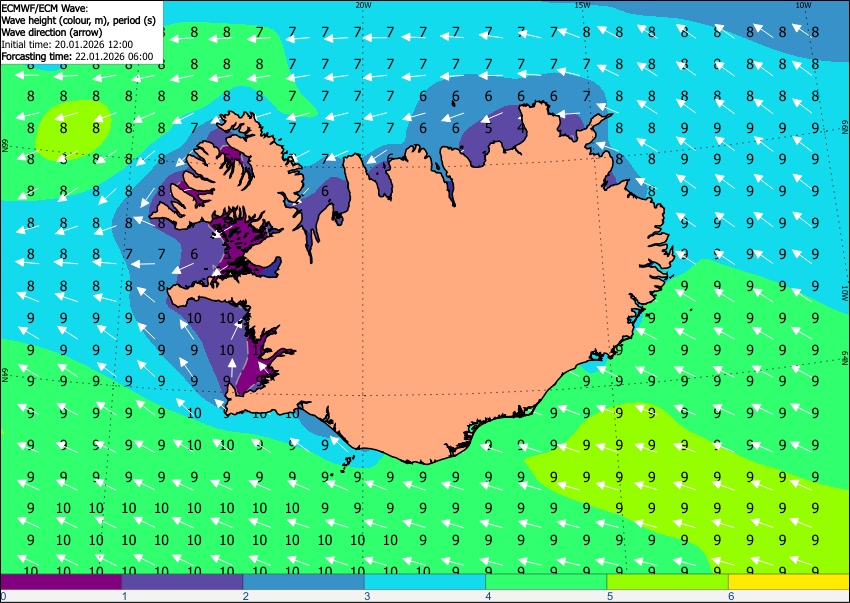Click the '15W' longitude label at top
This screenshot has width=850, height=603.
click(x=583, y=5)
